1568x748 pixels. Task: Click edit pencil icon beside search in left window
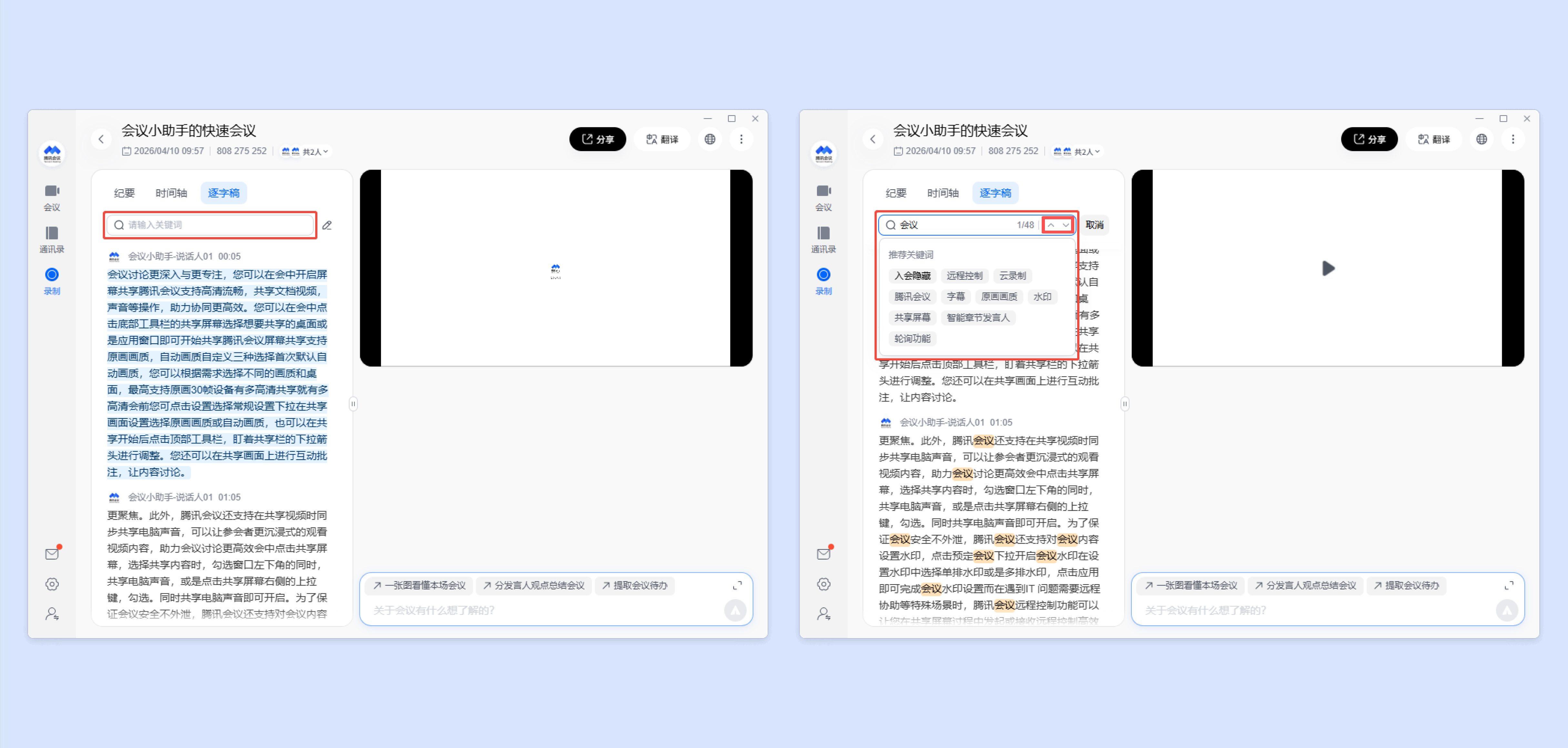tap(327, 225)
